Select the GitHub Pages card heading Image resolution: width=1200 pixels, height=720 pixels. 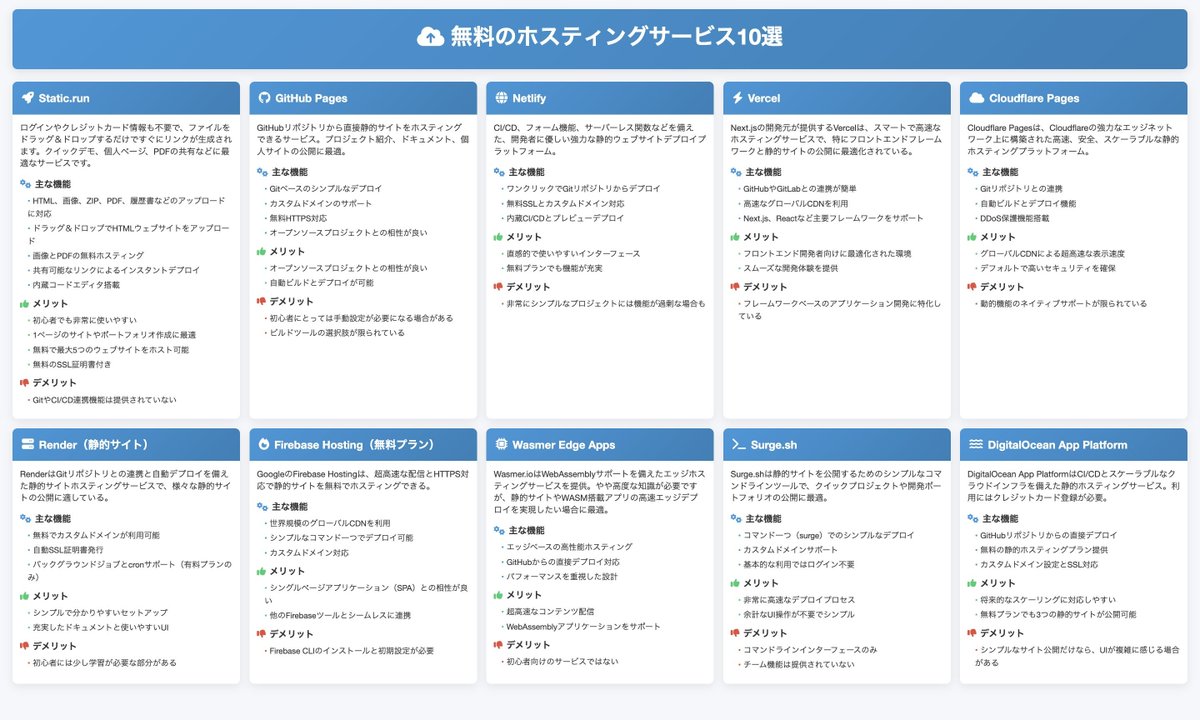coord(312,98)
